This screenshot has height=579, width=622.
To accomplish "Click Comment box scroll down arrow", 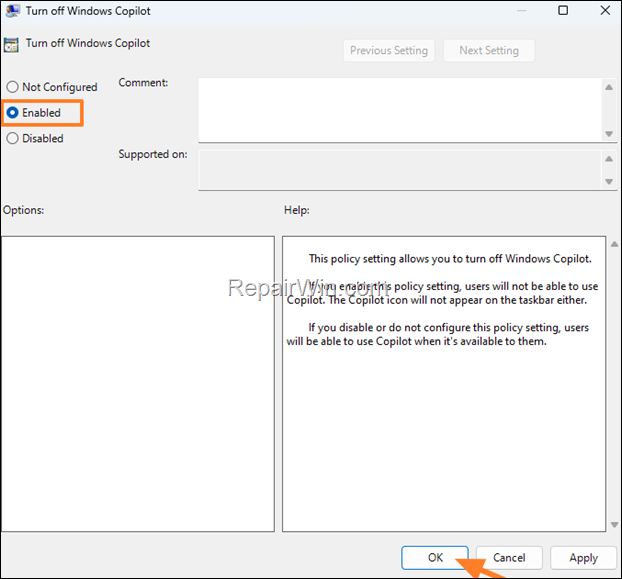I will click(609, 134).
